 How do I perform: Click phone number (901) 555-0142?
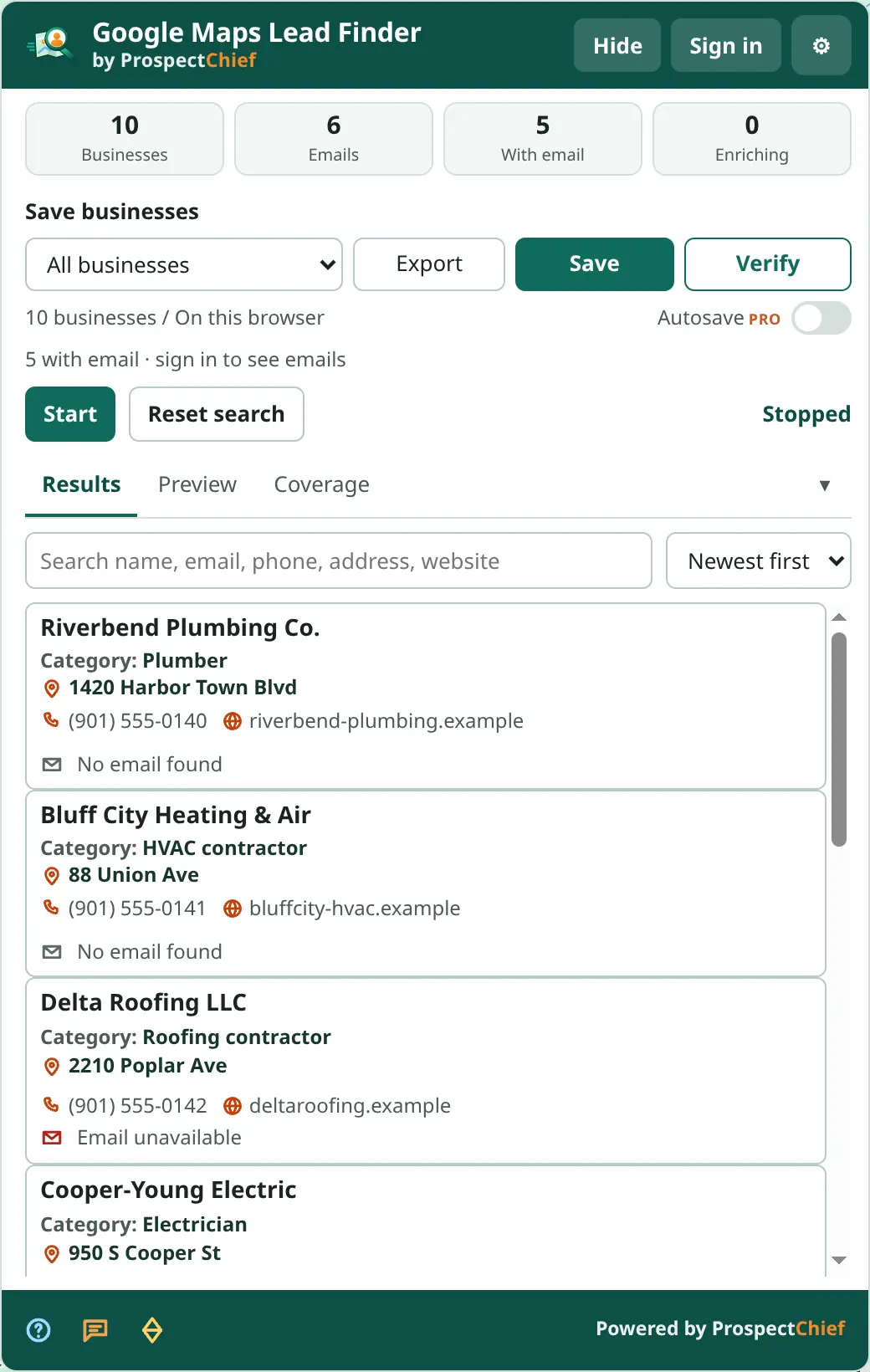pyautogui.click(x=137, y=1106)
